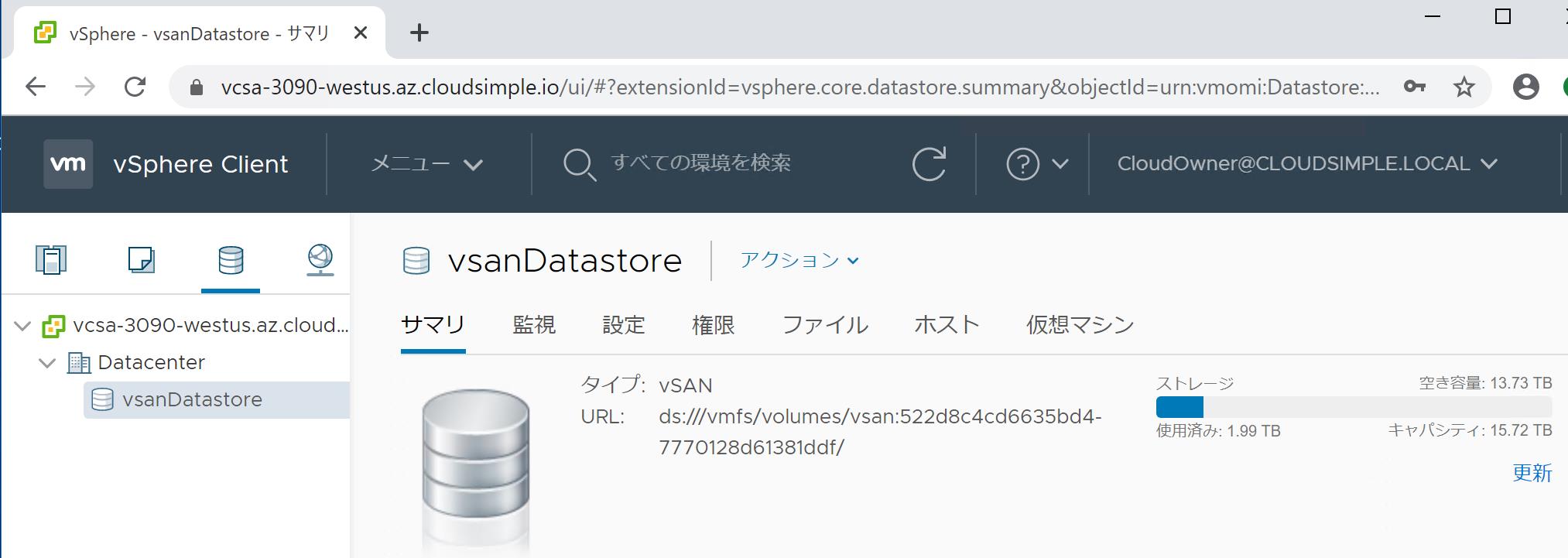Open the アクション dropdown menu
1568x558 pixels.
pos(799,260)
